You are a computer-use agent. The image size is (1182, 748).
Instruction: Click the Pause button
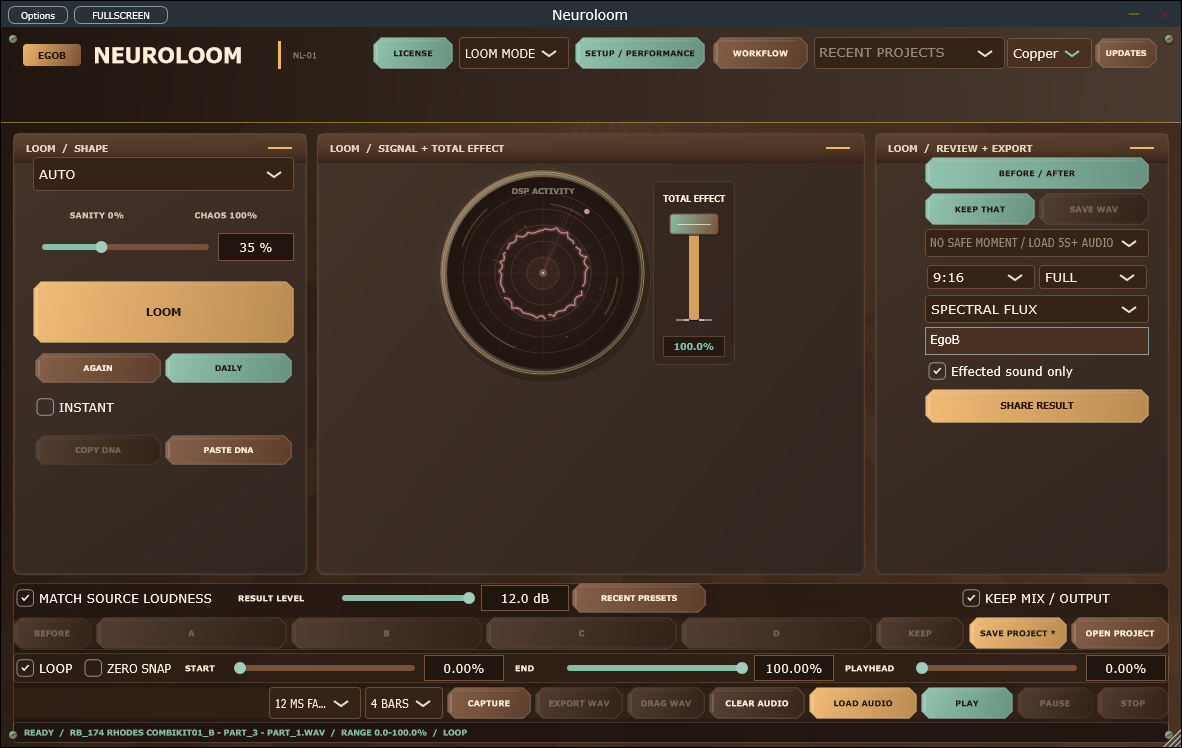click(x=1055, y=704)
